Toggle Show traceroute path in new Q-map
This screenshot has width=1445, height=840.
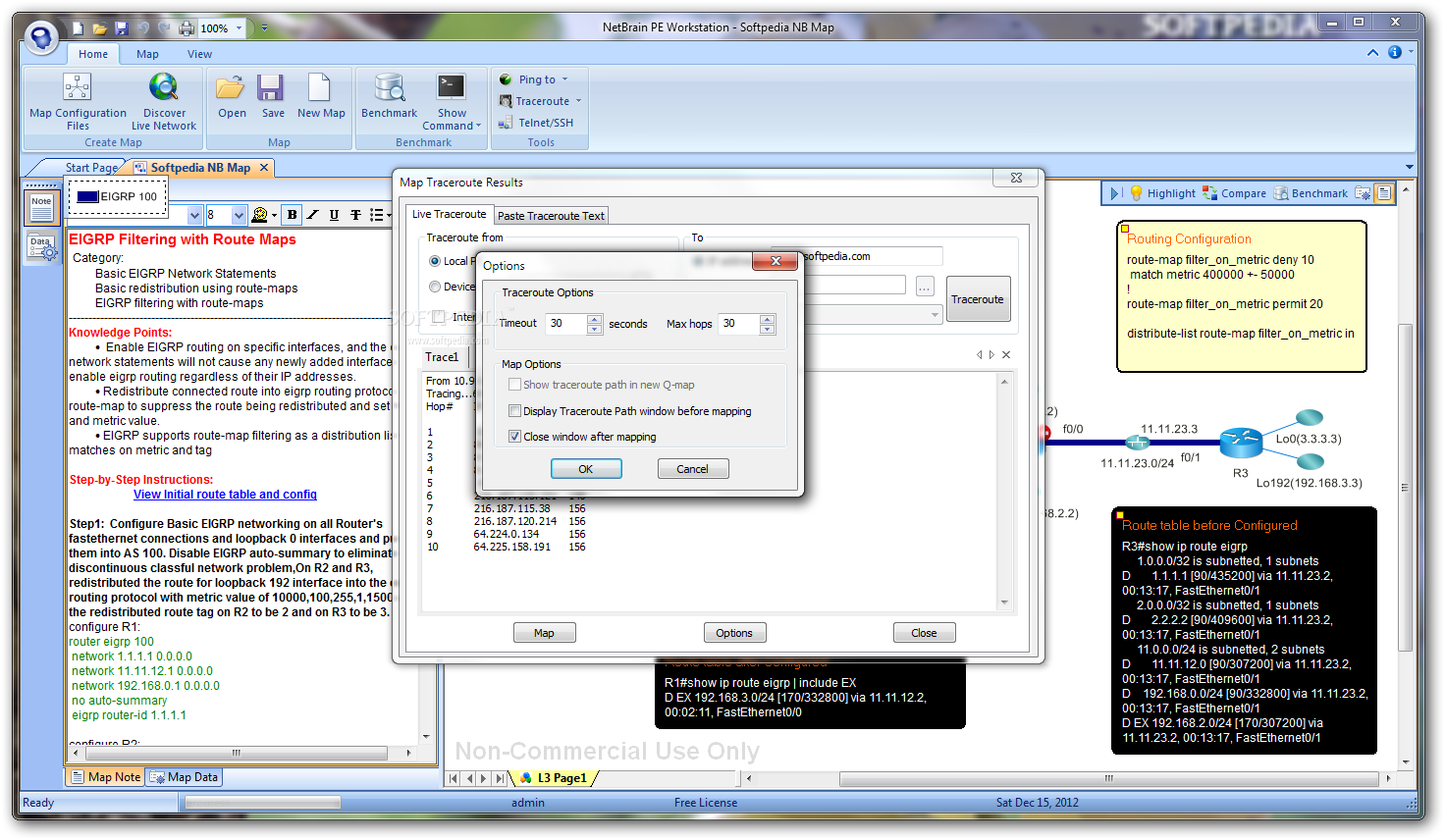(514, 385)
